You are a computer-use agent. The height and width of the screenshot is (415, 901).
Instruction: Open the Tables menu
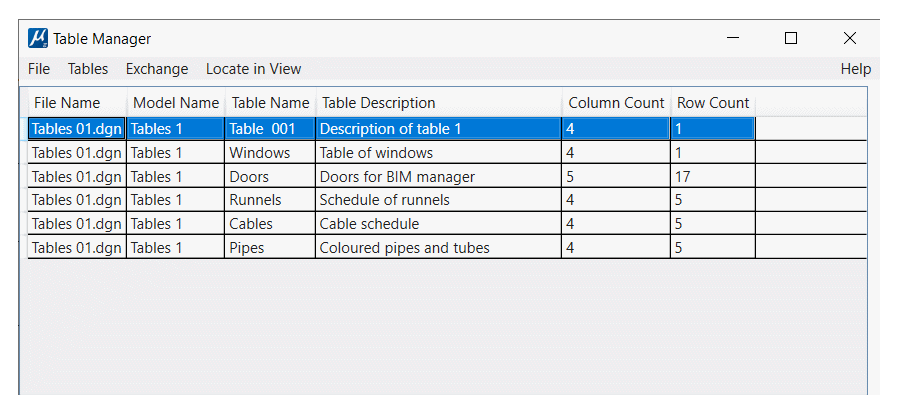pos(88,69)
